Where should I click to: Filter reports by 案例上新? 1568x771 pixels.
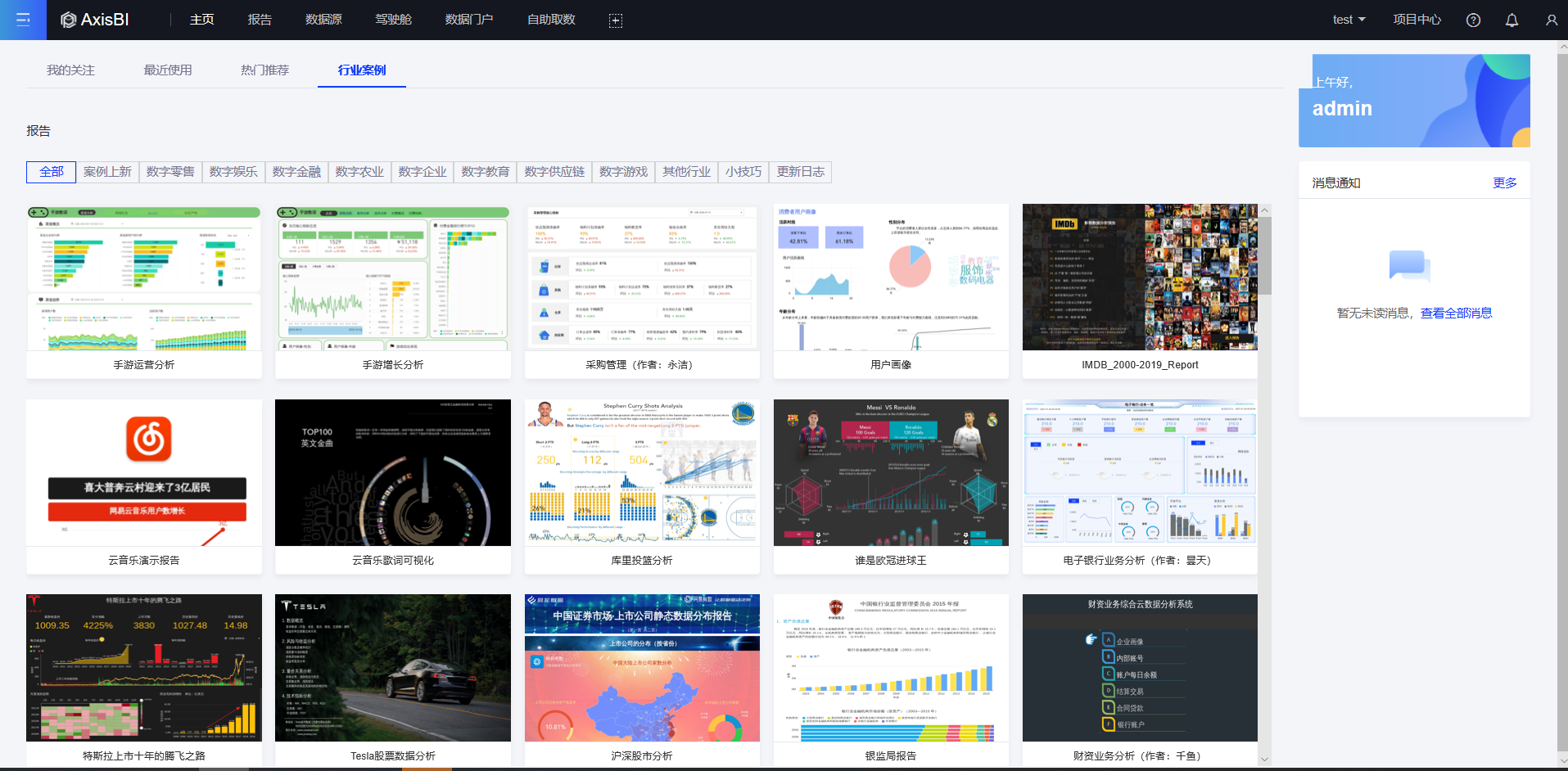pos(107,172)
